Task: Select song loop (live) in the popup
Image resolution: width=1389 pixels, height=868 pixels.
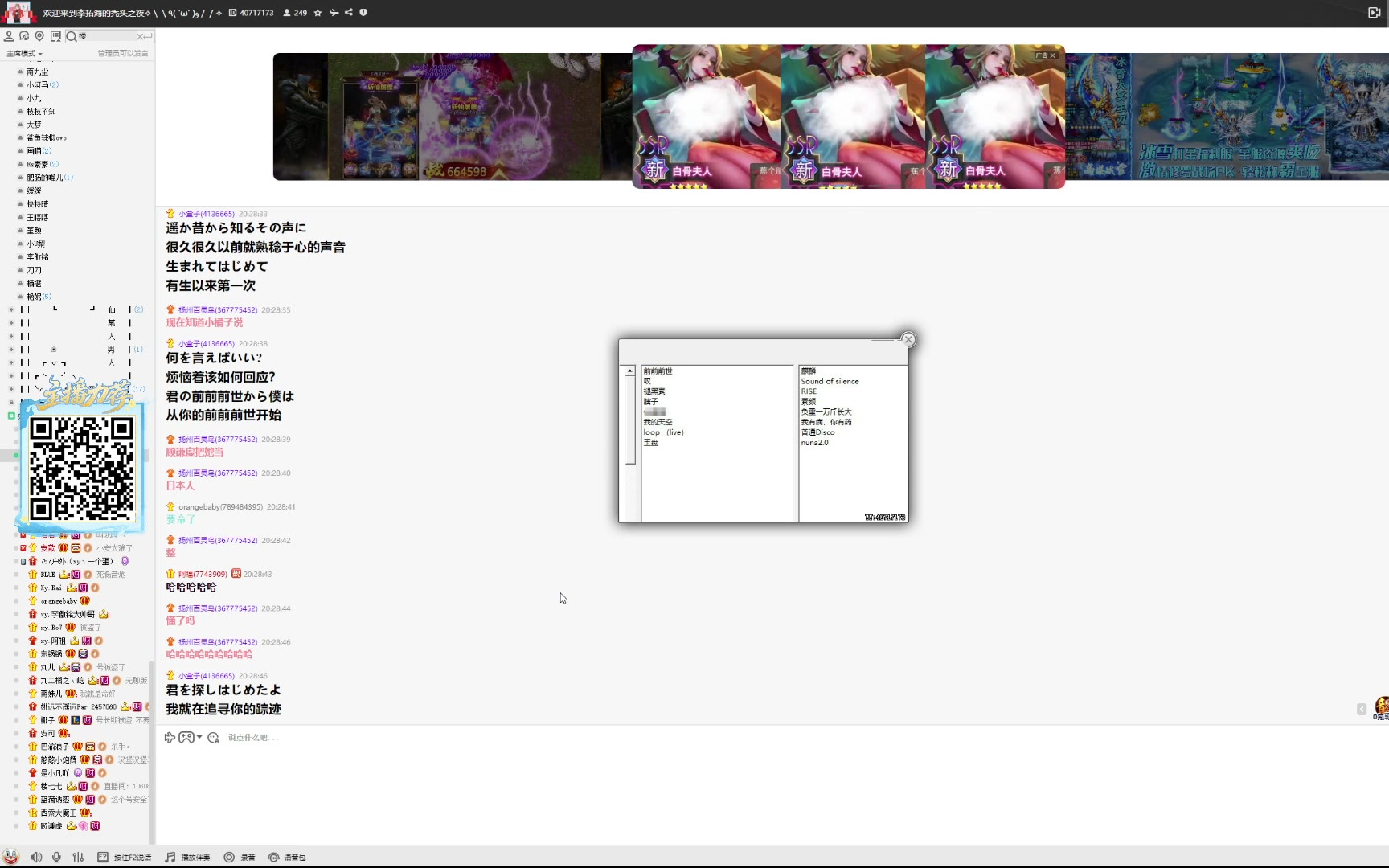Action: click(663, 432)
